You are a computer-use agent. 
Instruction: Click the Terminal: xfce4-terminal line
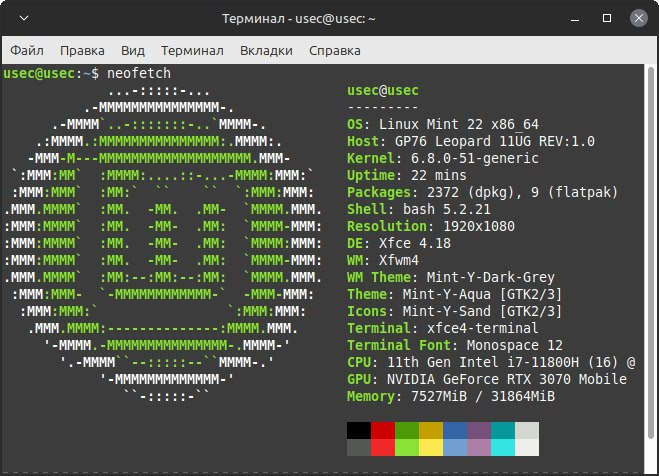[443, 328]
